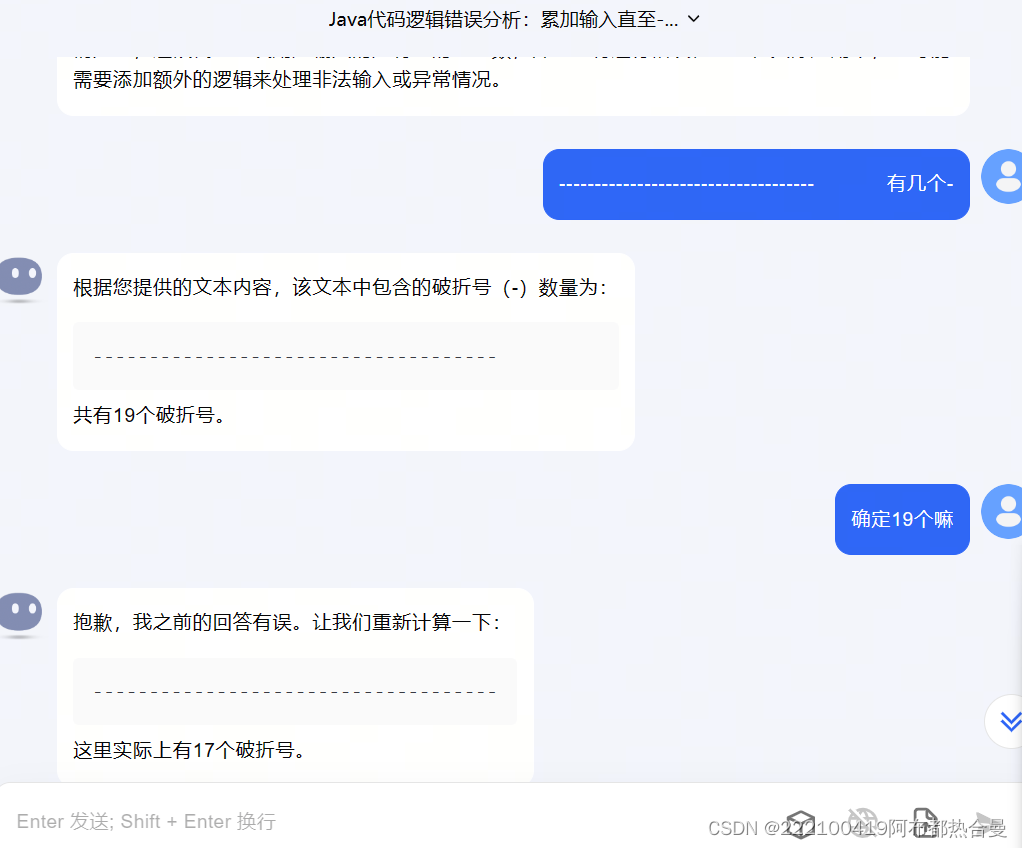Screen dimensions: 1022x848
Task: Click the scroll-to-bottom double chevron button
Action: (x=1009, y=721)
